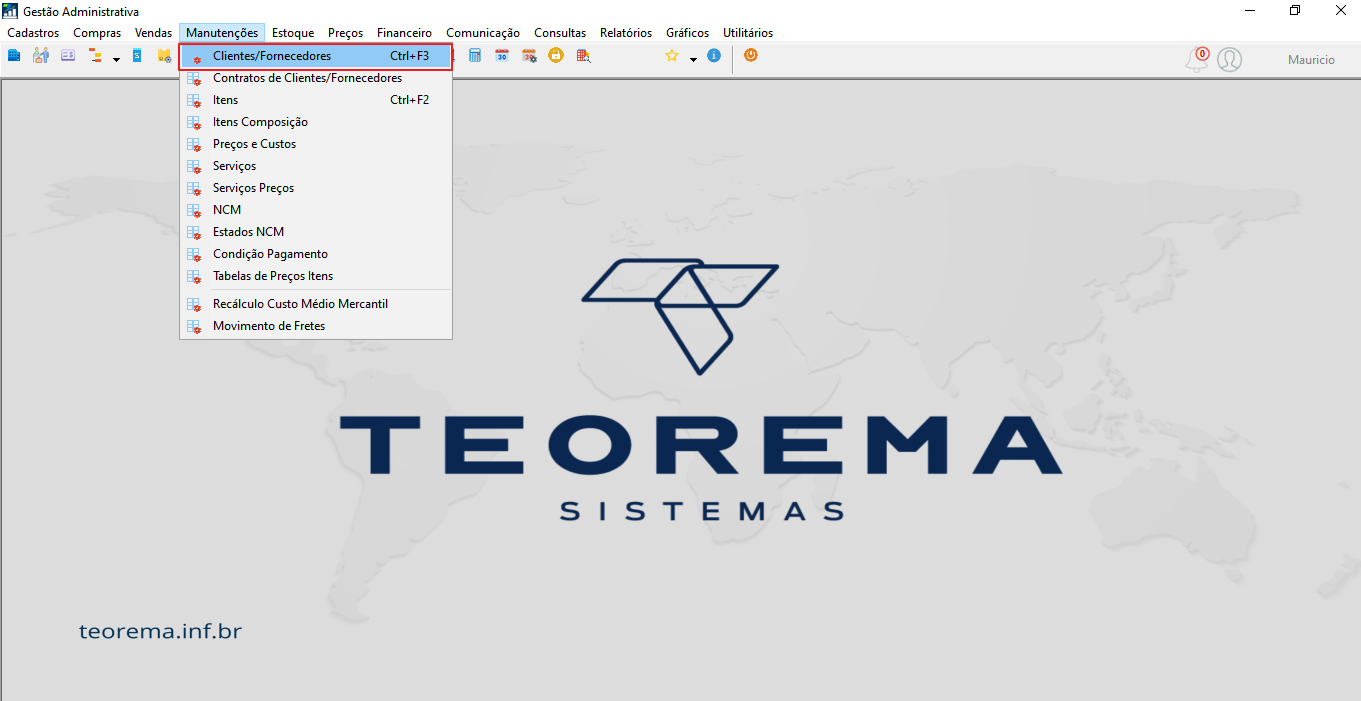Close the open Manutenções menu header

pyautogui.click(x=222, y=33)
